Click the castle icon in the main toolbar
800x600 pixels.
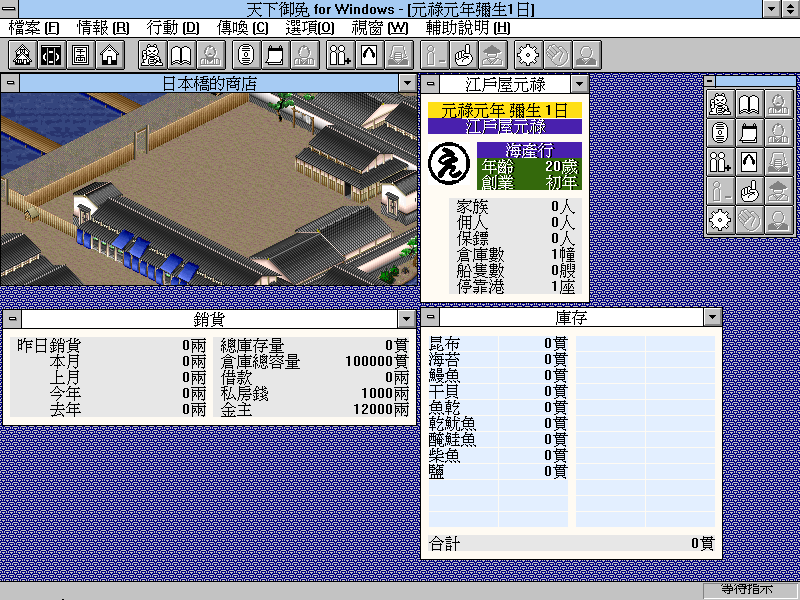tap(22, 55)
